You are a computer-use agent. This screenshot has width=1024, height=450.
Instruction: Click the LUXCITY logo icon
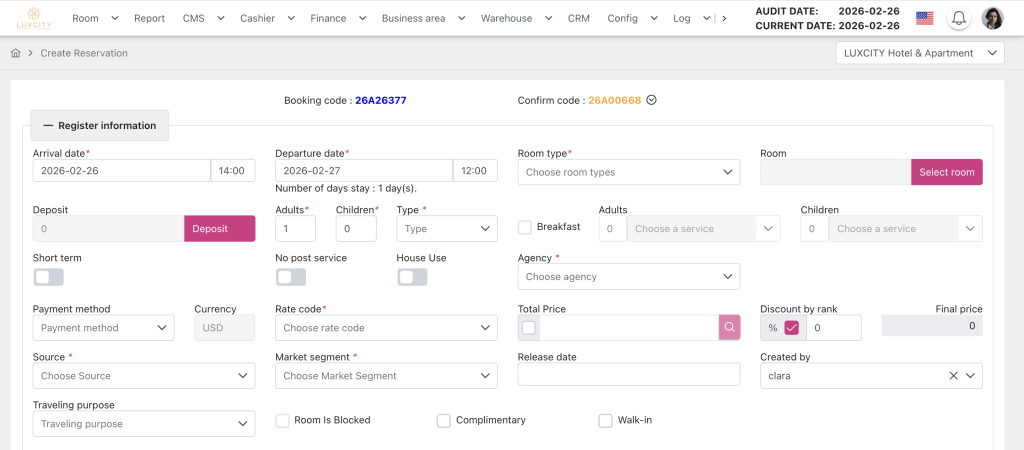pyautogui.click(x=33, y=17)
